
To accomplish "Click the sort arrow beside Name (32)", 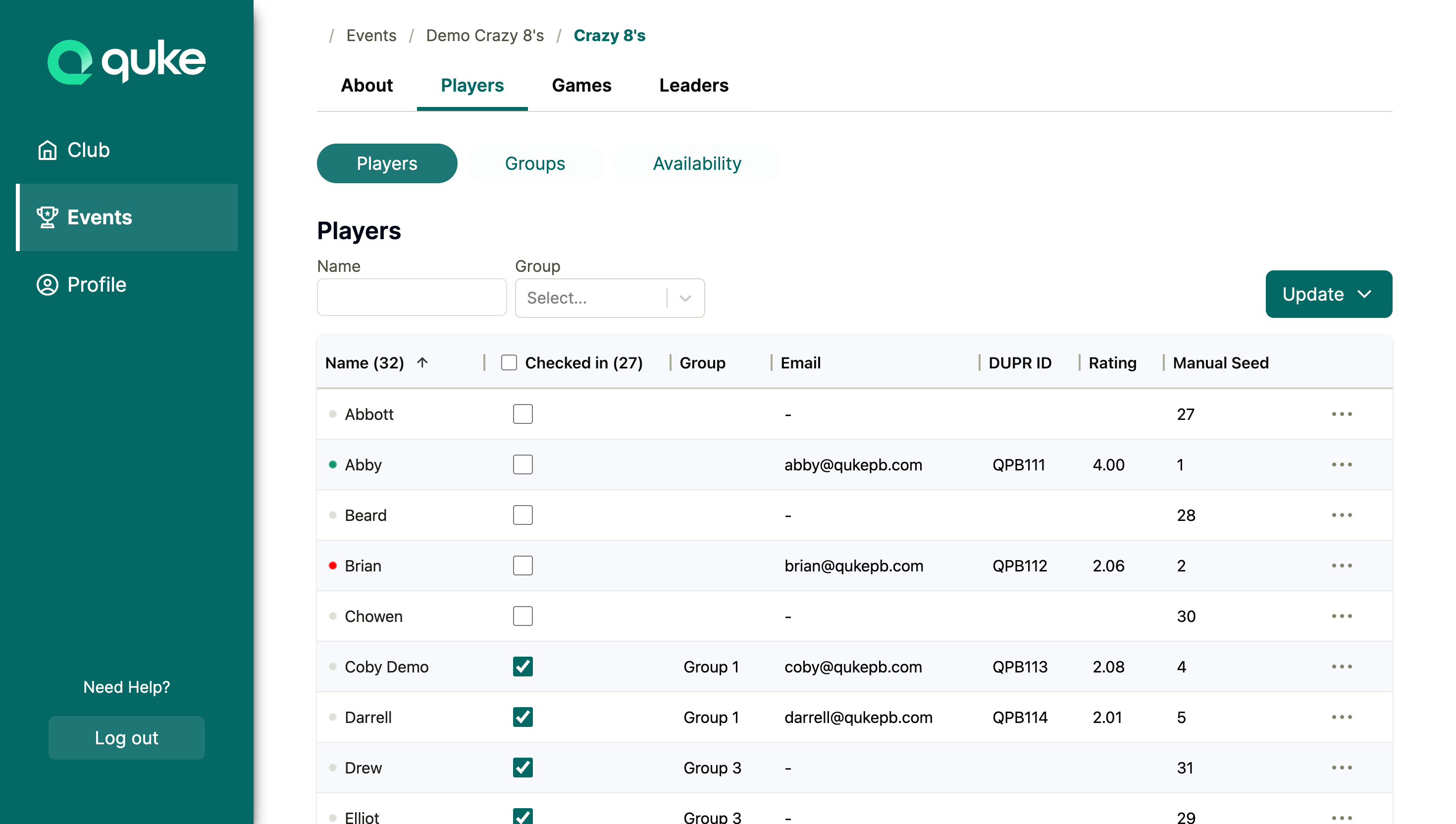I will click(422, 363).
